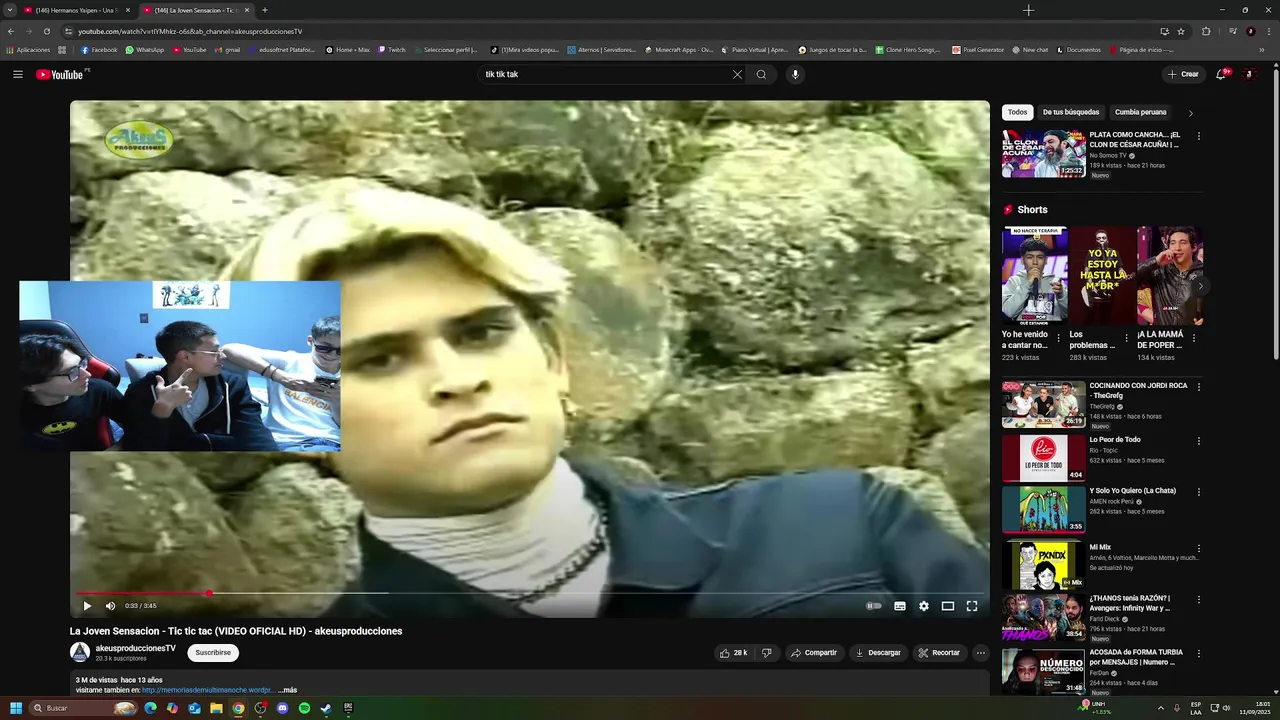Image resolution: width=1280 pixels, height=720 pixels.
Task: Open options for ACOSADA de FORMA TURBIA video
Action: click(x=1199, y=654)
